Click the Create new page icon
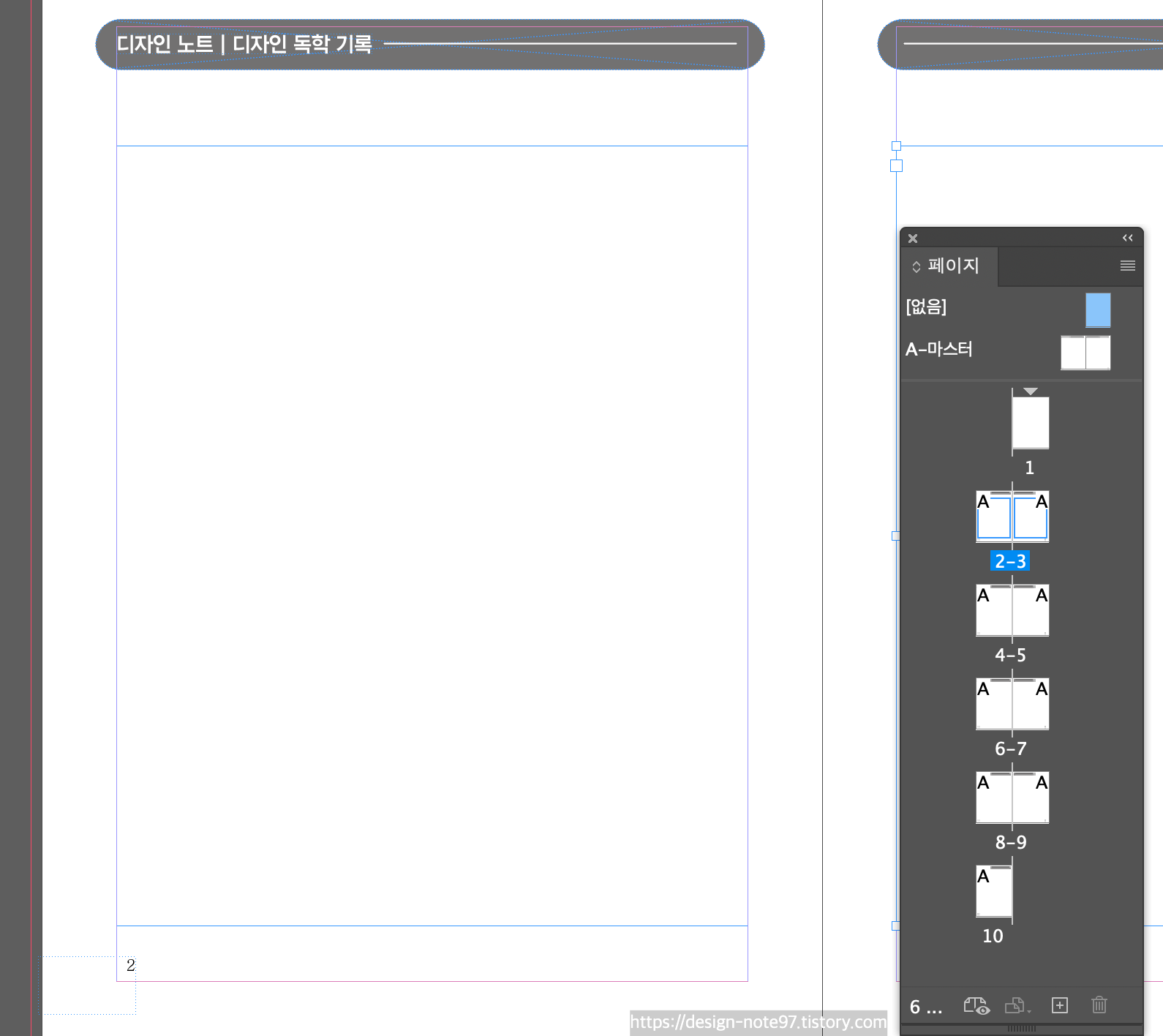This screenshot has height=1036, width=1163. point(1059,1005)
